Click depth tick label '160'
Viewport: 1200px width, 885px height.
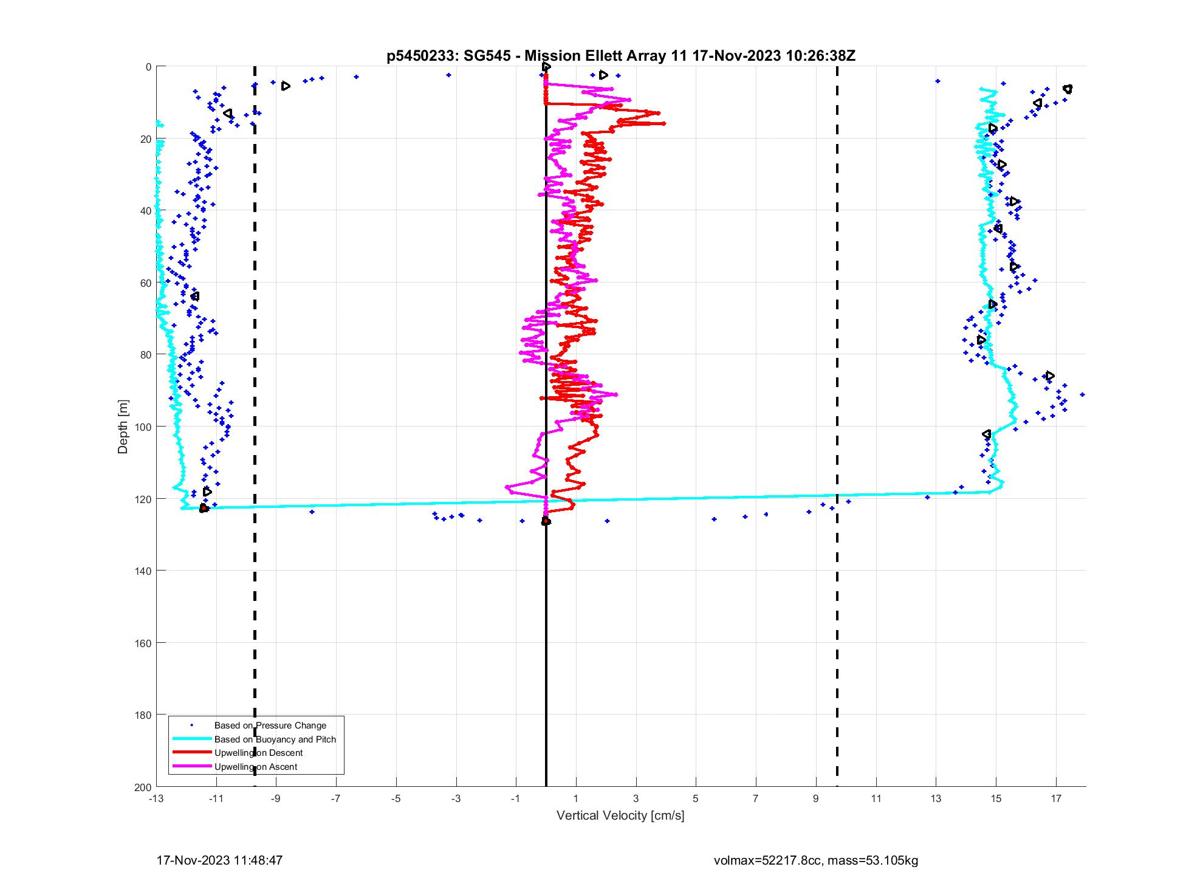142,643
